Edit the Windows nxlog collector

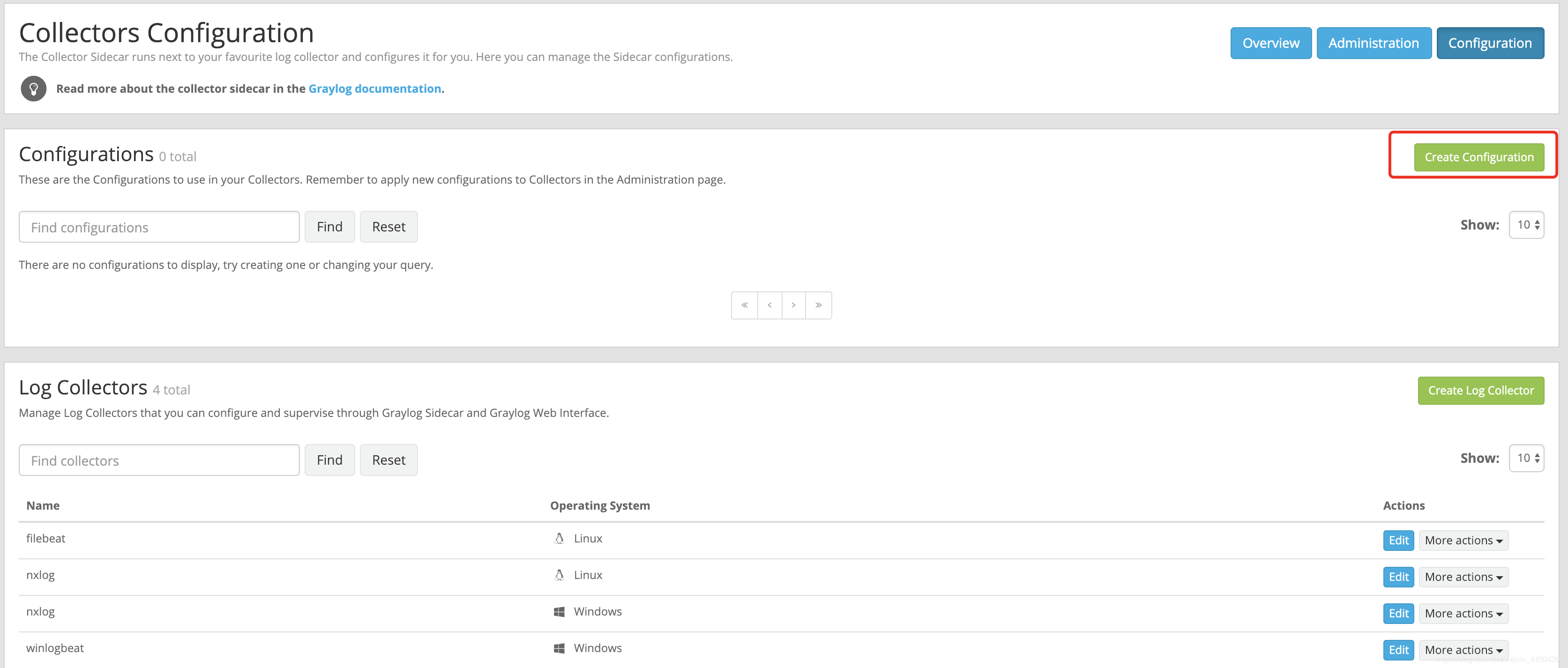(1398, 613)
